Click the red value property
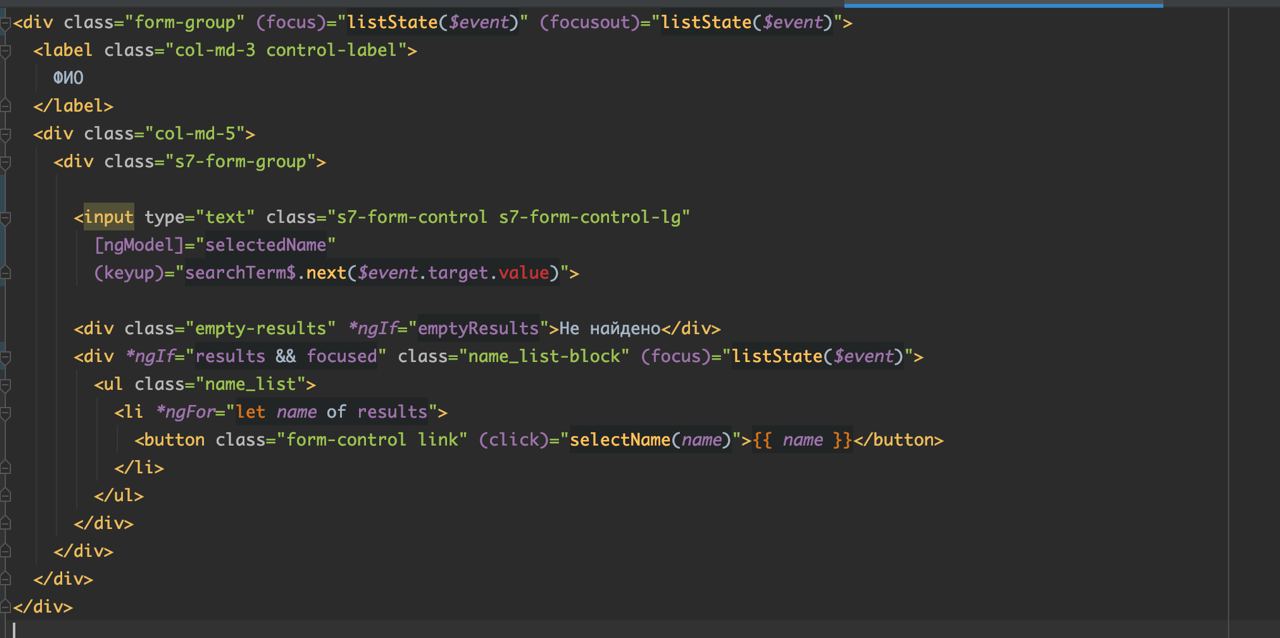 click(x=524, y=272)
